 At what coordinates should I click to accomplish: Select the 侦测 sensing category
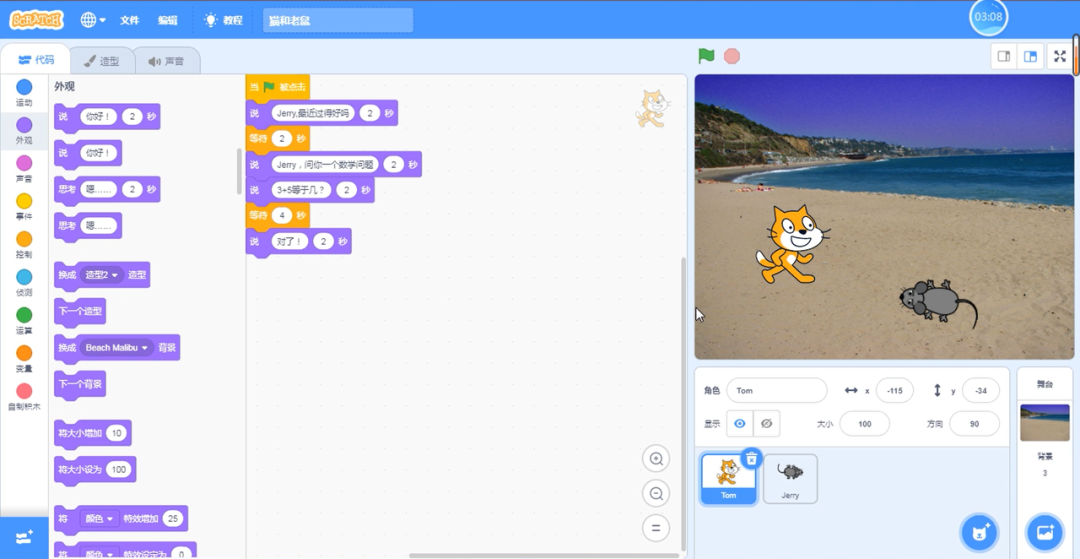click(24, 283)
